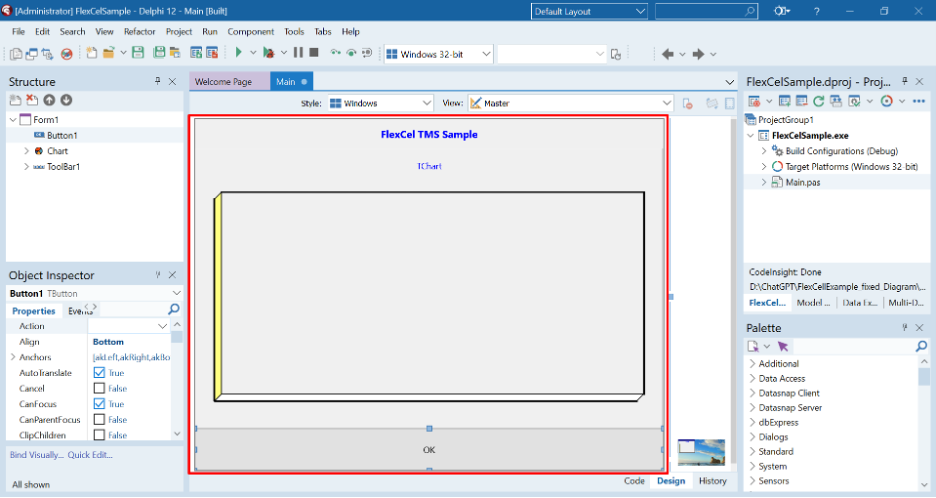936x498 pixels.
Task: Click the Quick Edit... link
Action: click(90, 454)
